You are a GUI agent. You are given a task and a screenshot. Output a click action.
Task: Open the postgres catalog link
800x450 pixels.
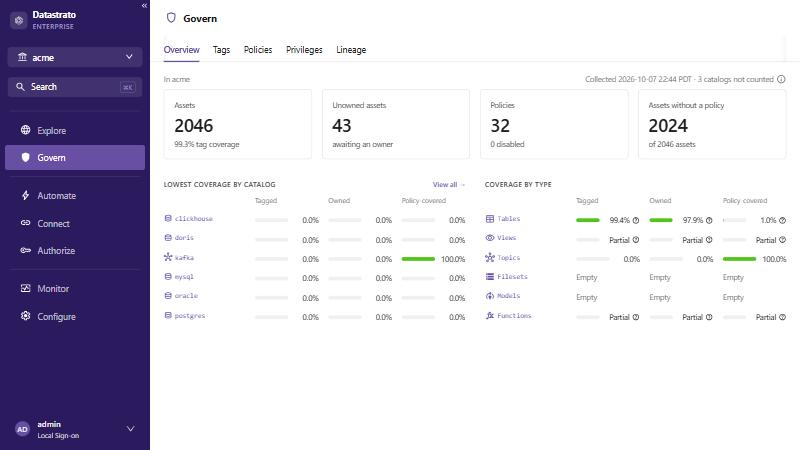point(190,315)
